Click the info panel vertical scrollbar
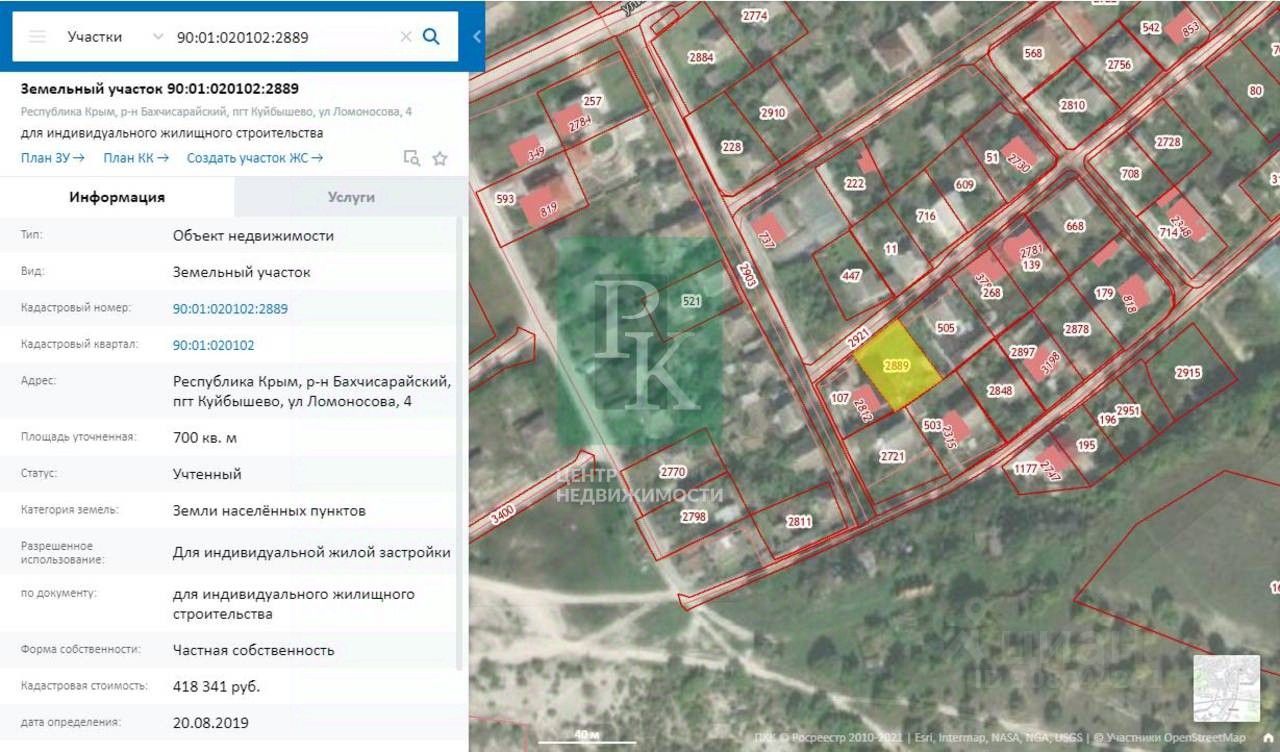 [461, 440]
